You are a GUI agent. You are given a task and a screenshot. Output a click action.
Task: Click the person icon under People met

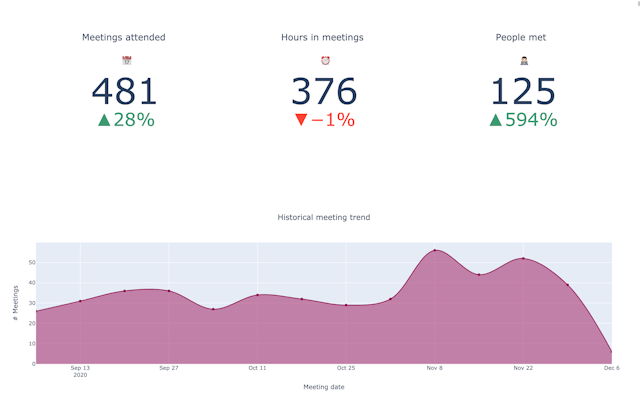pyautogui.click(x=523, y=61)
